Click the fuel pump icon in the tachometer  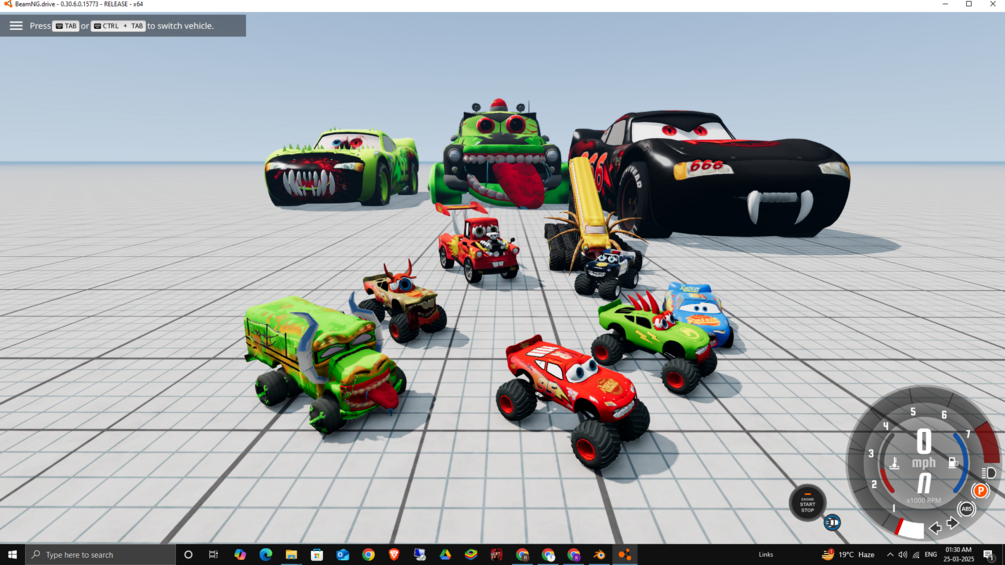point(953,462)
